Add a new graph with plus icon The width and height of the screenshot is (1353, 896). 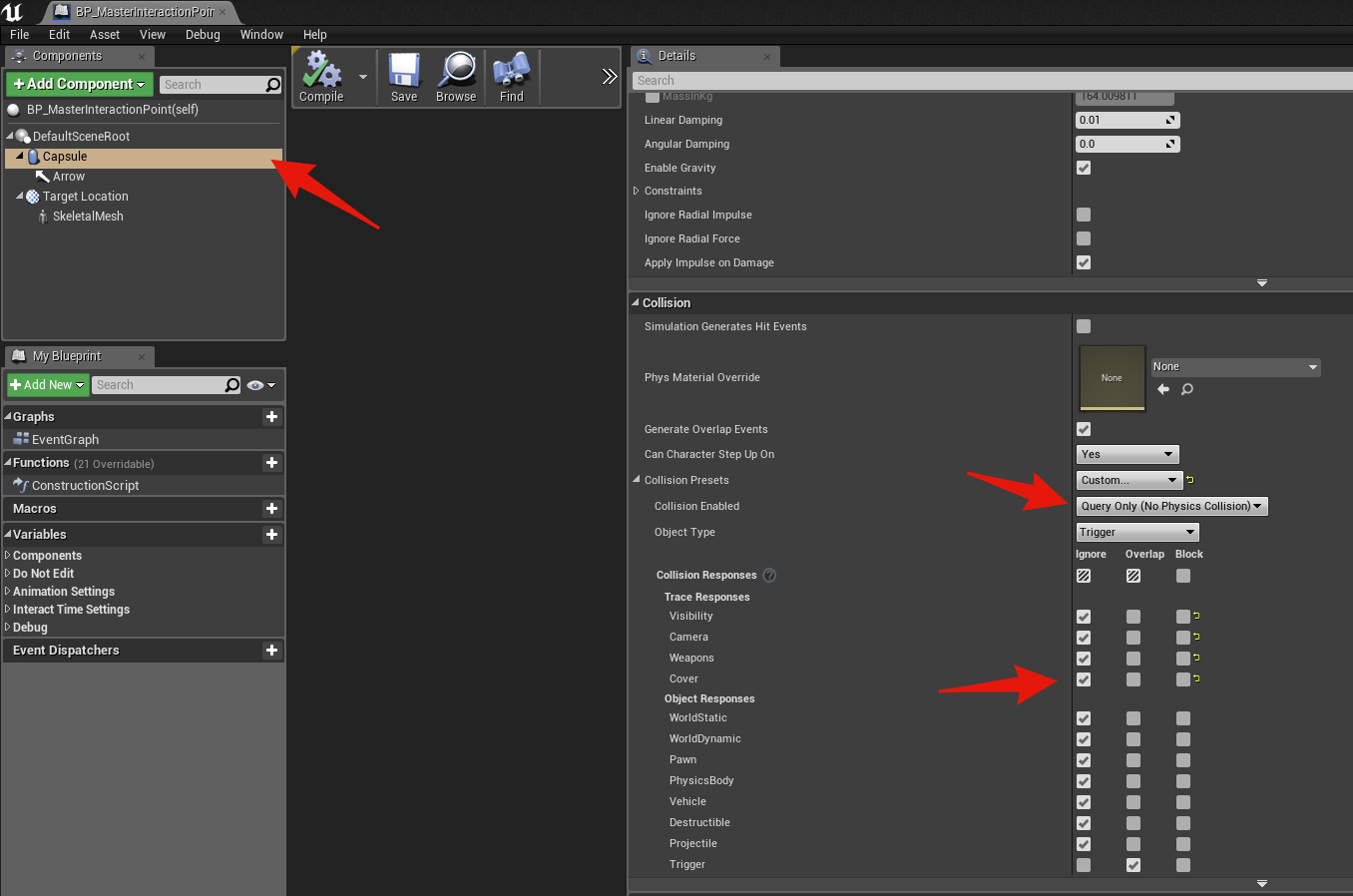(271, 417)
